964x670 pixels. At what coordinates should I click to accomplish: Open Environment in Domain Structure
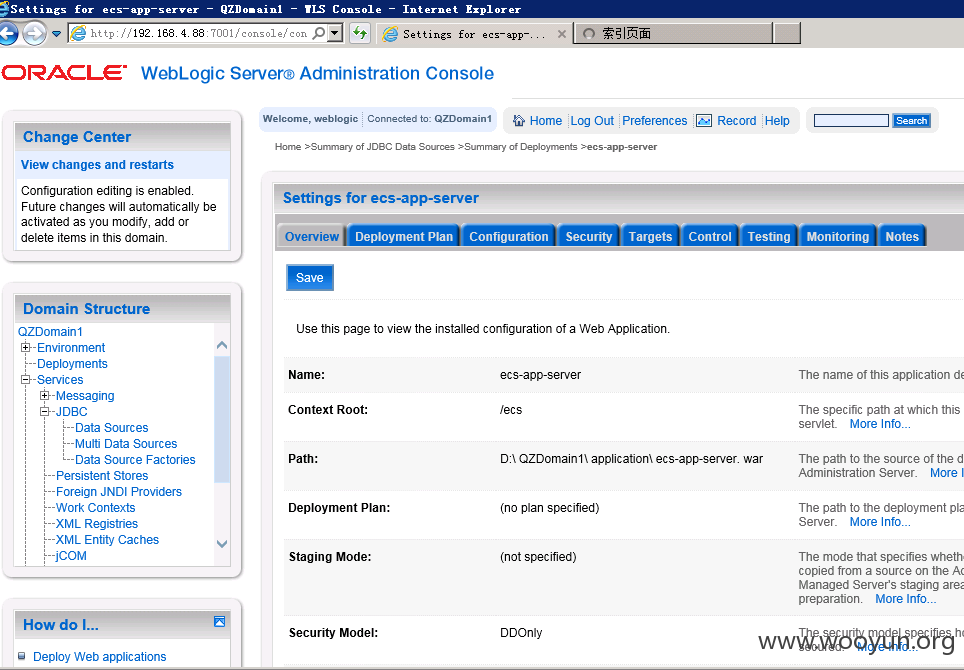tap(71, 348)
